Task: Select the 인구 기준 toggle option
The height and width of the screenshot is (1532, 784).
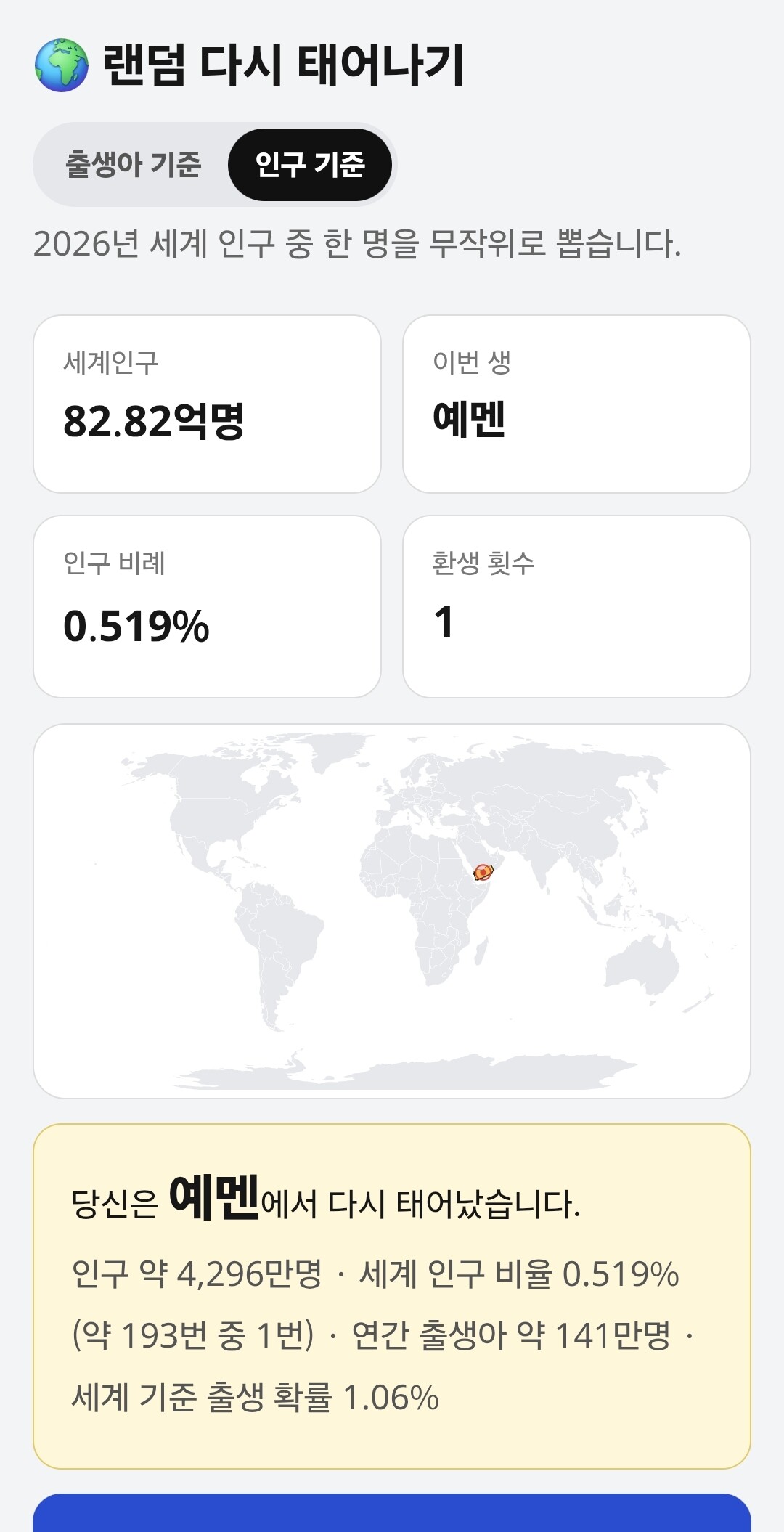Action: click(310, 164)
